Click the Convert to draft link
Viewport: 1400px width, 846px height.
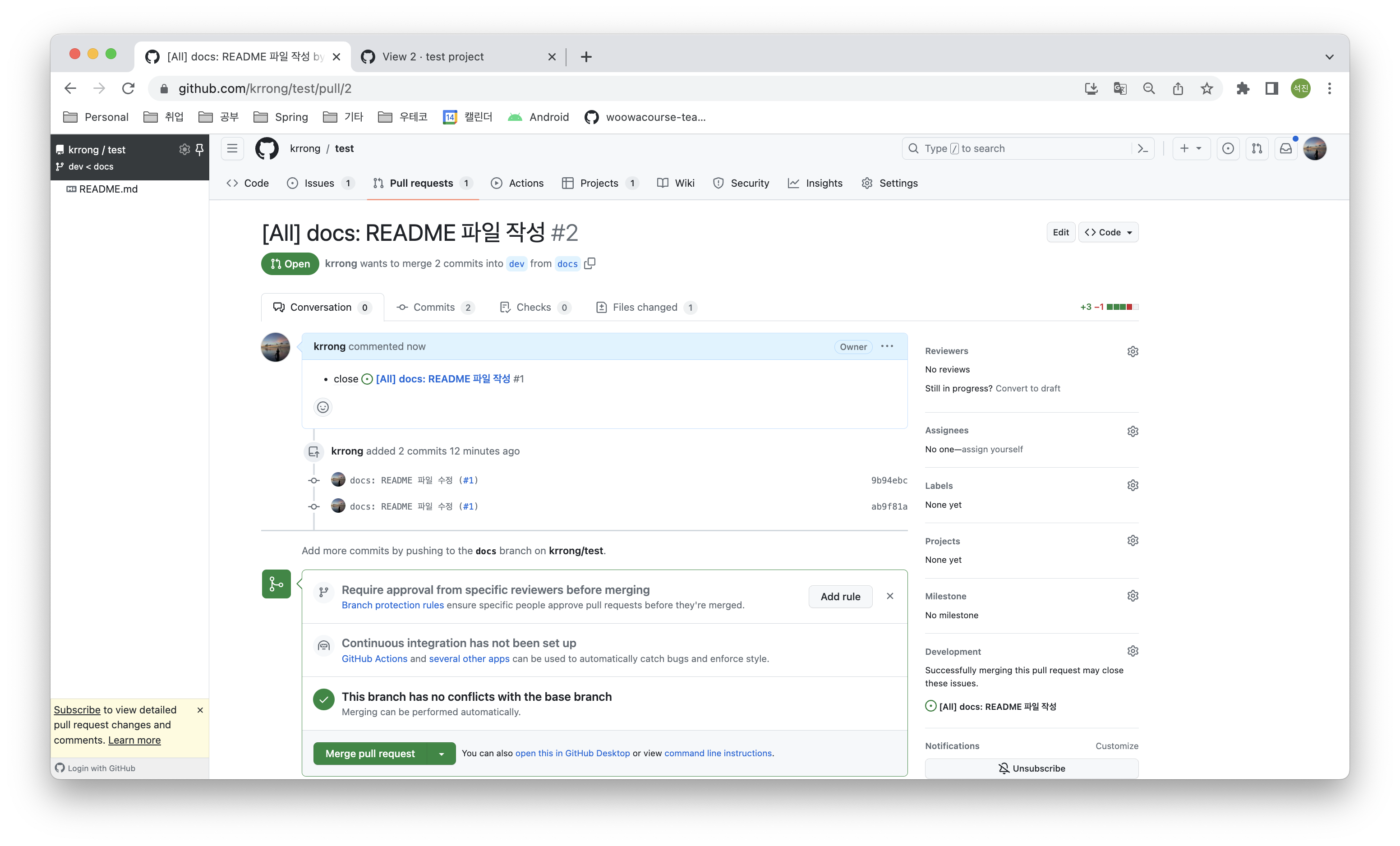pos(1027,389)
